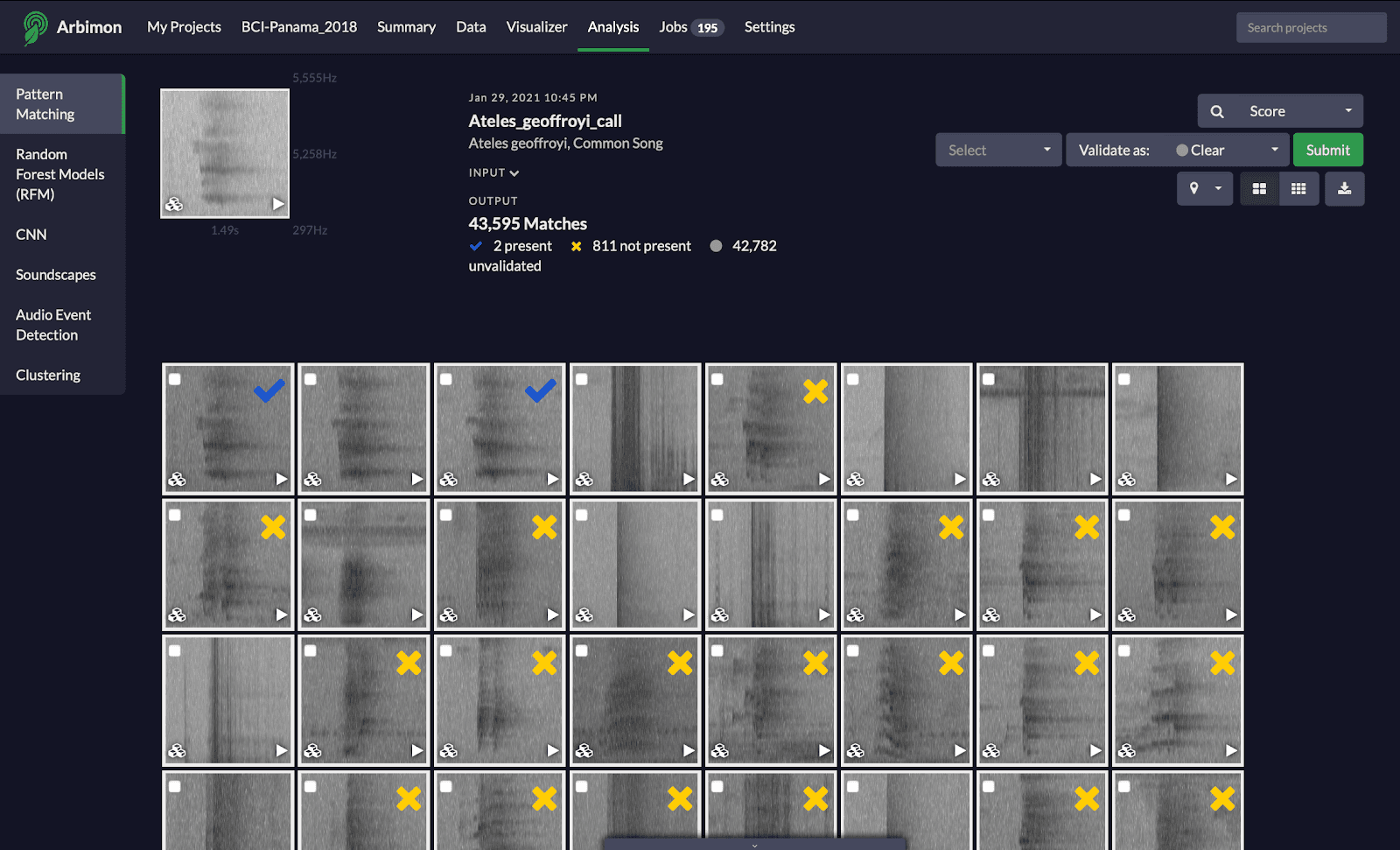Image resolution: width=1400 pixels, height=850 pixels.
Task: Open the template spectrogram thumbnail
Action: point(225,153)
